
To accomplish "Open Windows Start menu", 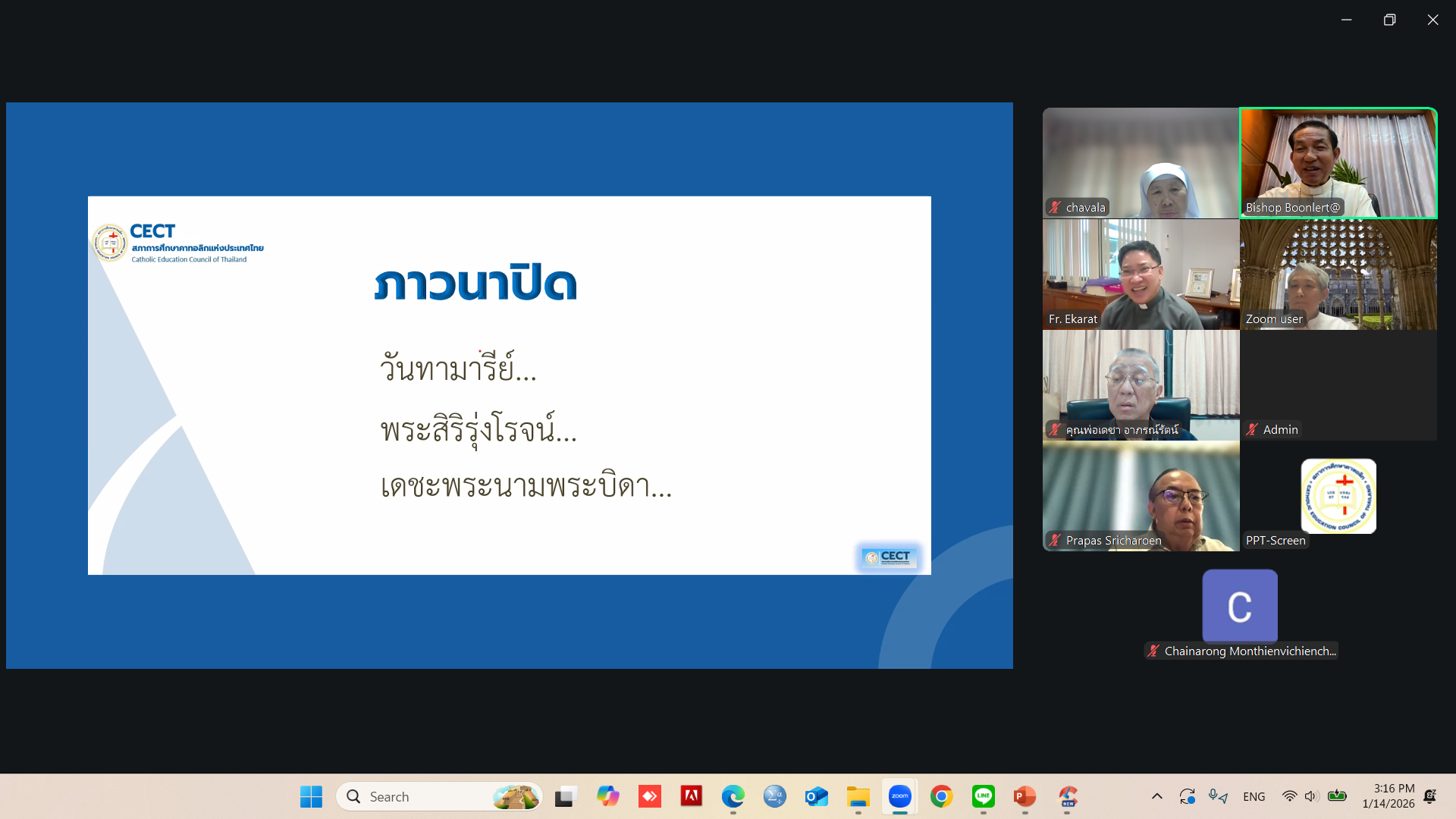I will [x=311, y=796].
